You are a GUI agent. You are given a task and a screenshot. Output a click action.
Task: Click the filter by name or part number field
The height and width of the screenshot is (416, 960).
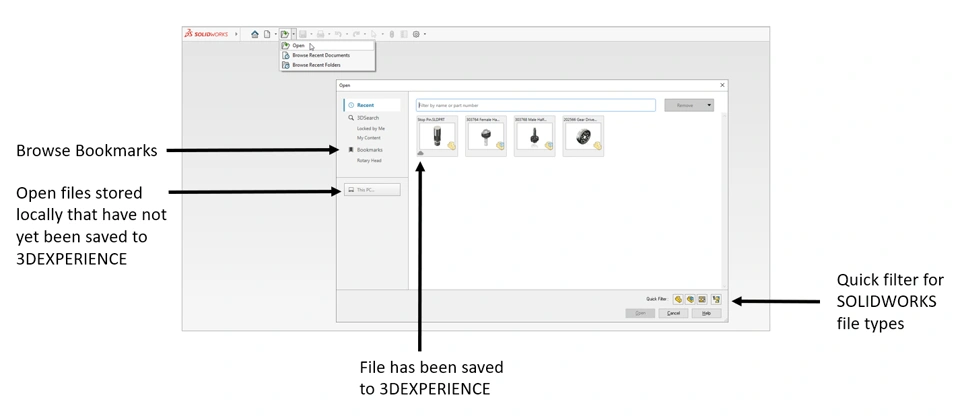click(x=536, y=105)
